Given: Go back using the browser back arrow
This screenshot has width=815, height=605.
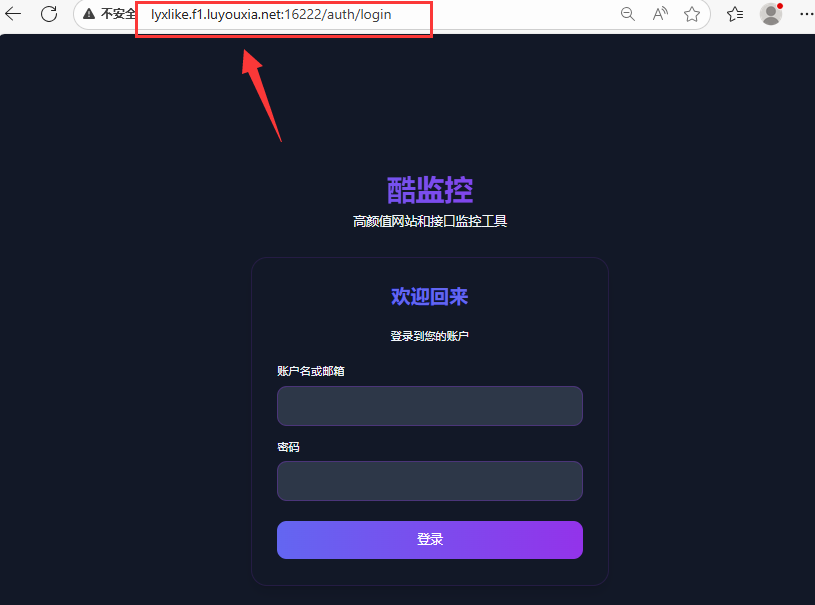Looking at the screenshot, I should [13, 14].
